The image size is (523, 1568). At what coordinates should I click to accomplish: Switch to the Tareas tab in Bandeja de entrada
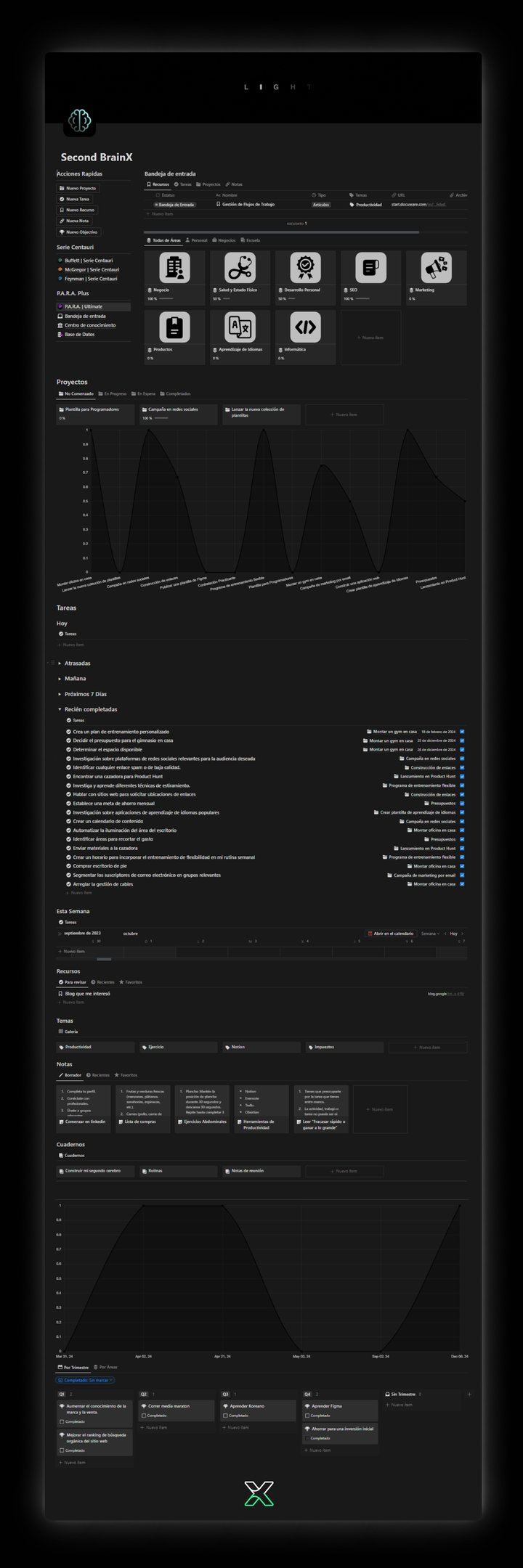182,184
